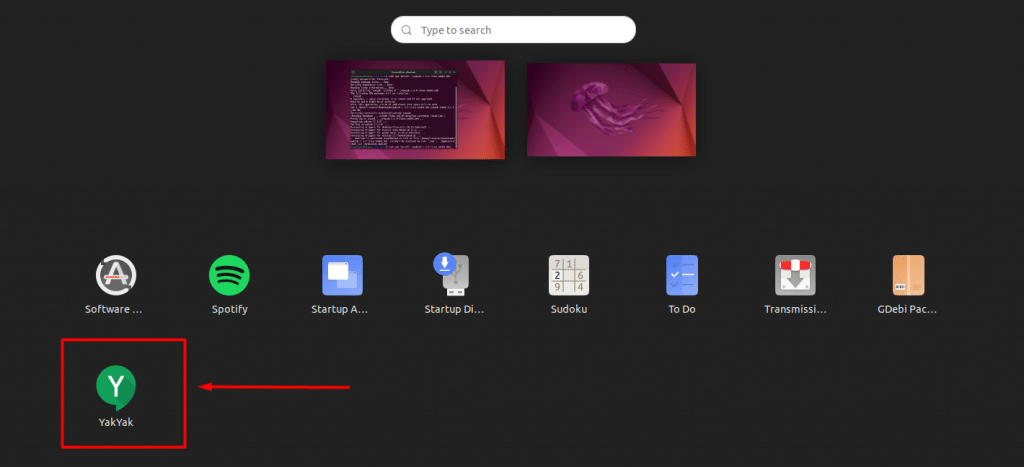Click the 'Type to search' field
This screenshot has height=467, width=1024.
[x=513, y=30]
